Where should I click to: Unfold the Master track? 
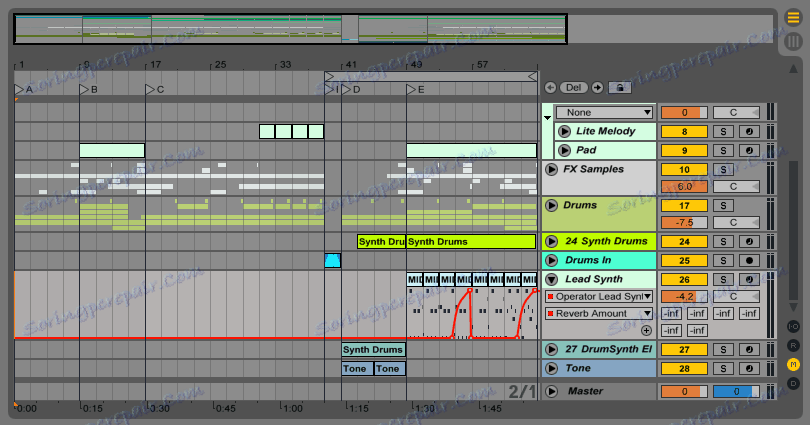(x=551, y=391)
